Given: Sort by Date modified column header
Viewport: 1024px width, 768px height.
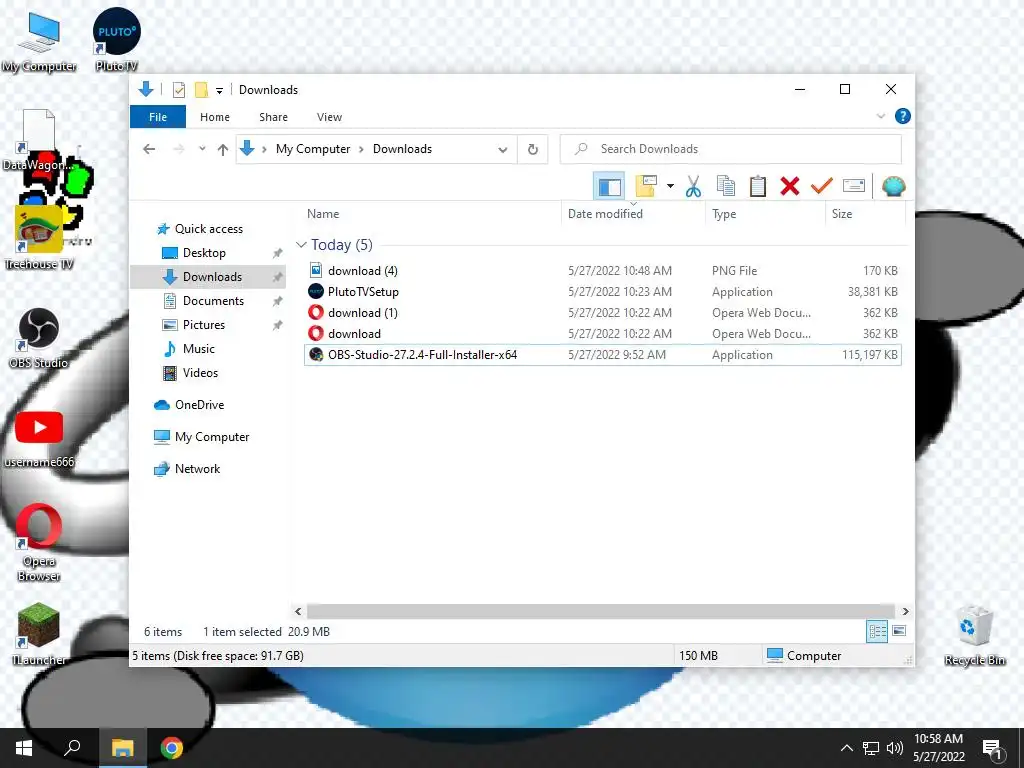Looking at the screenshot, I should 633,214.
